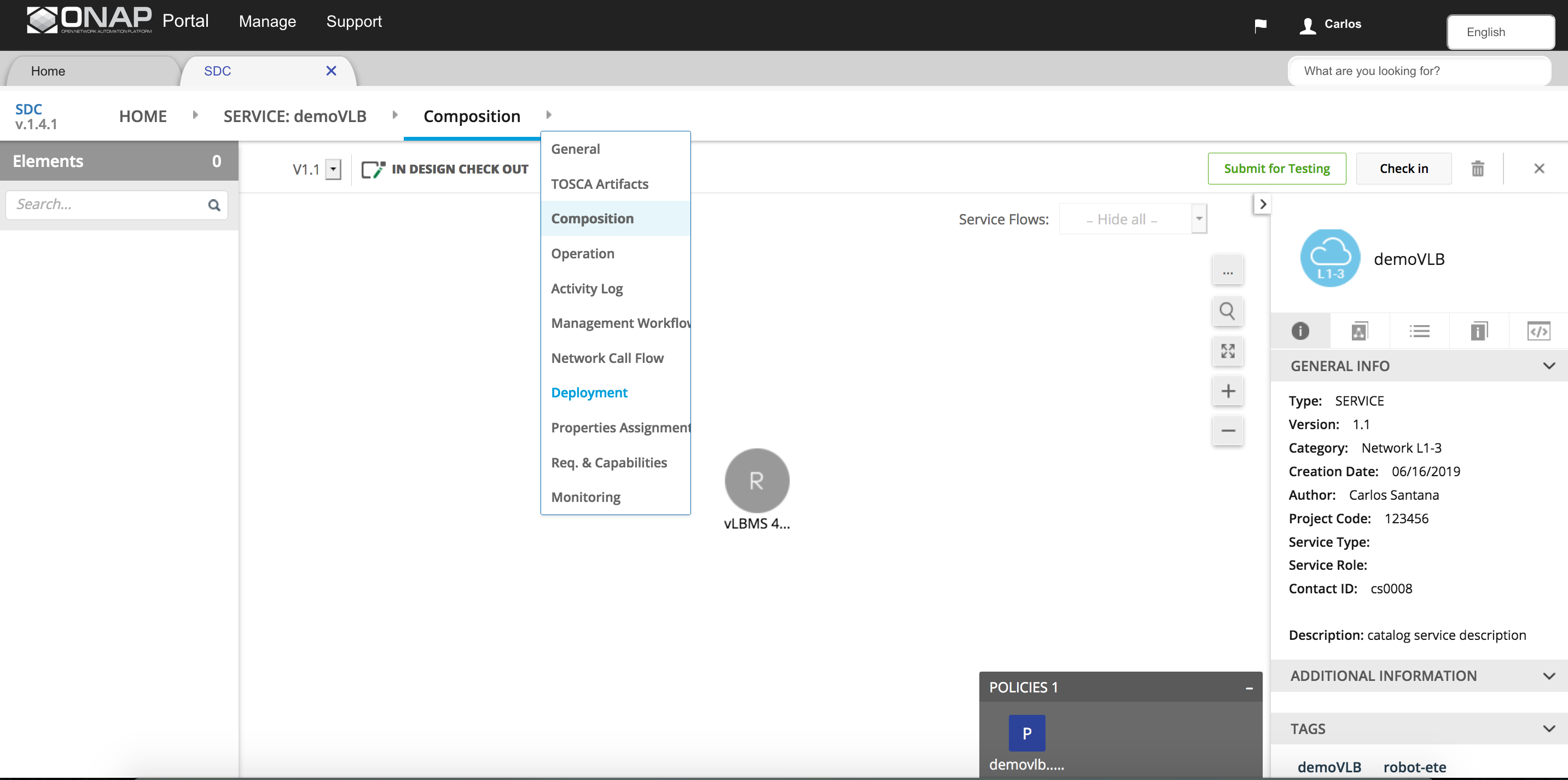Collapse the Tags section

(1548, 729)
